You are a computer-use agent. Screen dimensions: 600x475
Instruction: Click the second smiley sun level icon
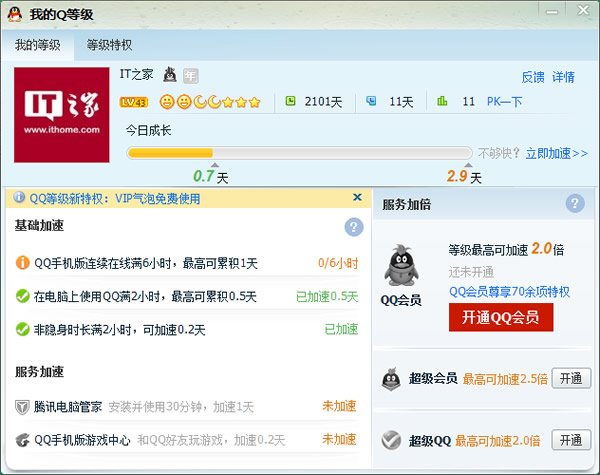click(184, 102)
